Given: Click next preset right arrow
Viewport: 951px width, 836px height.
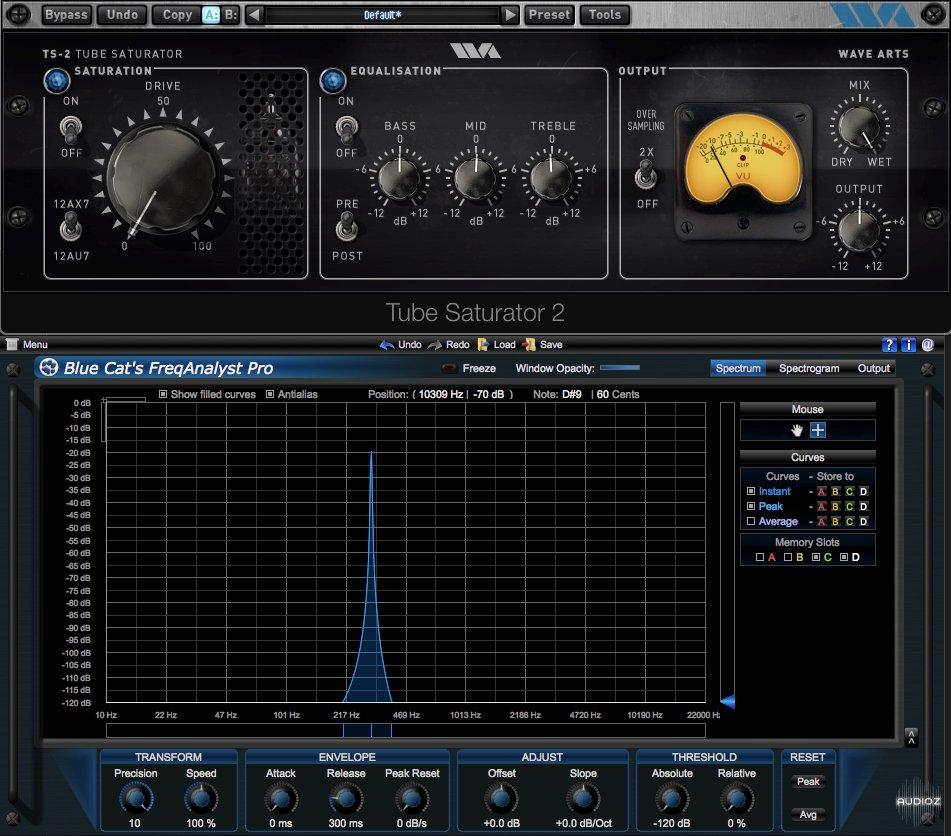Looking at the screenshot, I should (511, 15).
